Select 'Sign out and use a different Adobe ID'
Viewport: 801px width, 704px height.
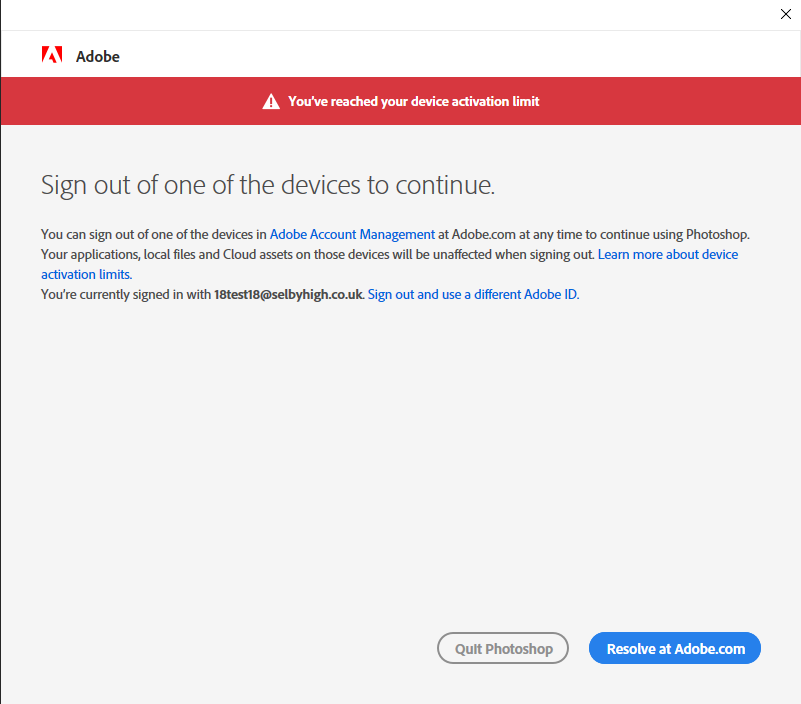(472, 294)
